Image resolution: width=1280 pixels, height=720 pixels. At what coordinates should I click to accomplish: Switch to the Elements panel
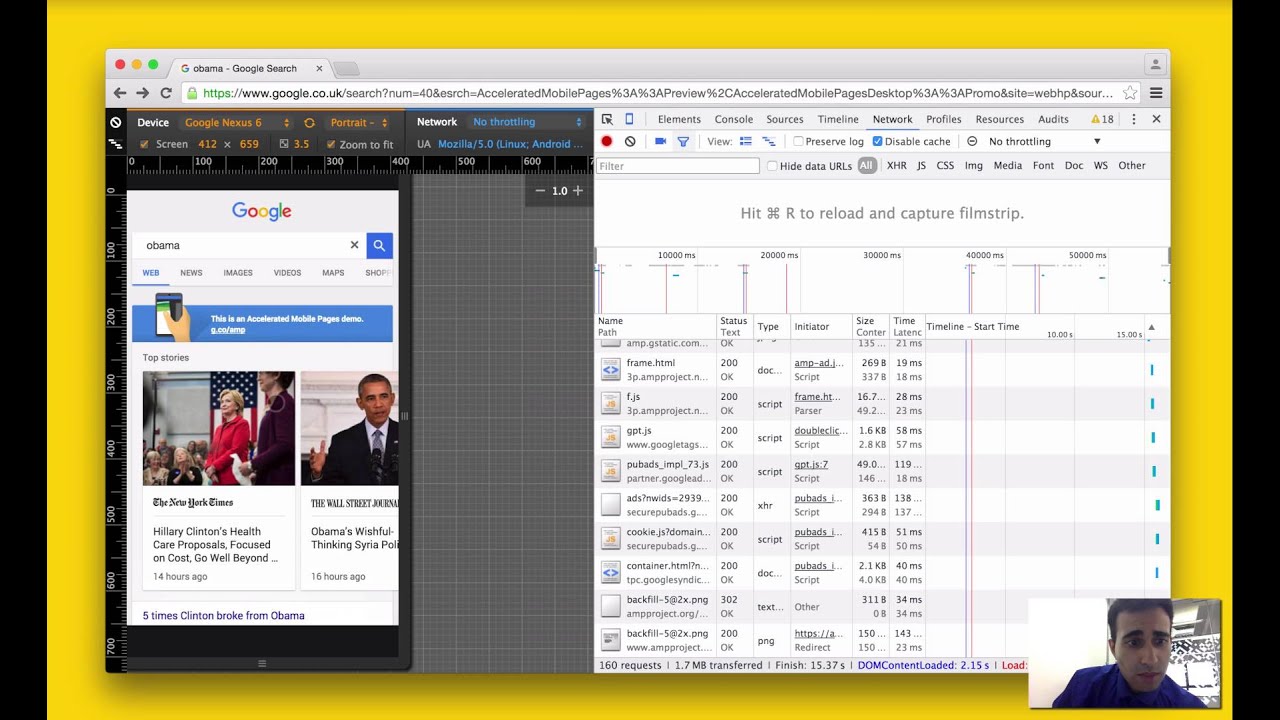pos(679,119)
